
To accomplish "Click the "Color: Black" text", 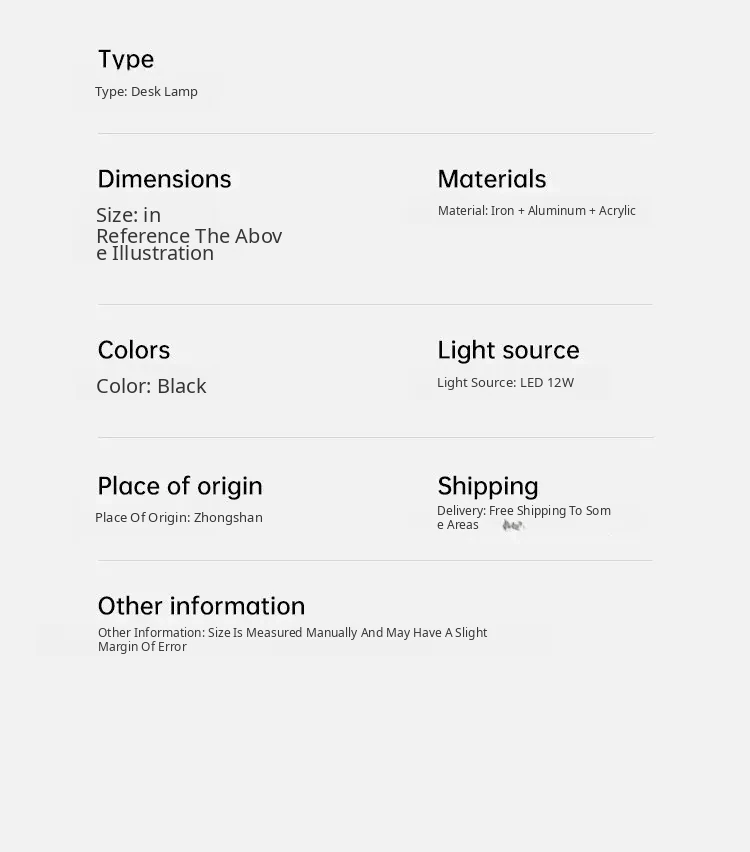I will 151,386.
